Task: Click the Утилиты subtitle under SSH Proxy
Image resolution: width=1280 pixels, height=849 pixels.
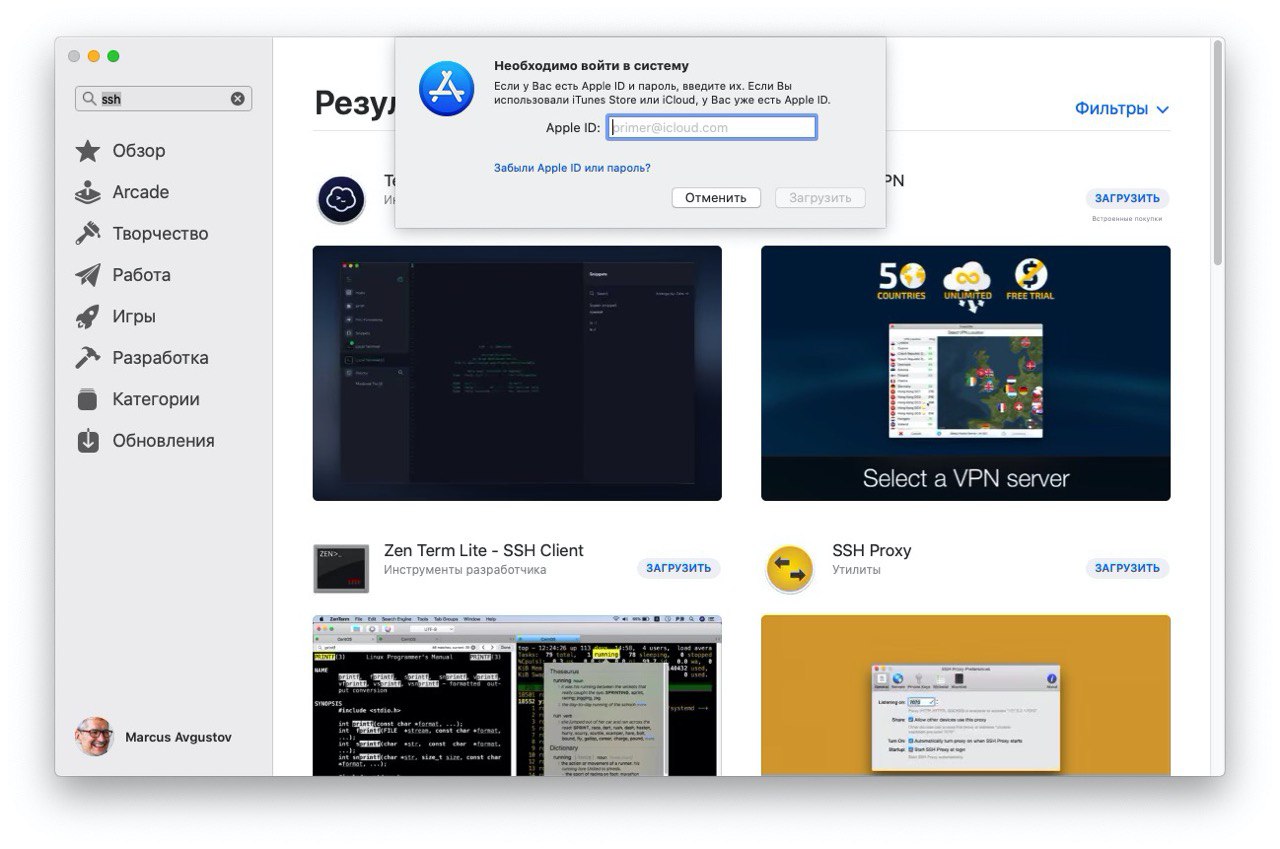Action: click(x=856, y=570)
